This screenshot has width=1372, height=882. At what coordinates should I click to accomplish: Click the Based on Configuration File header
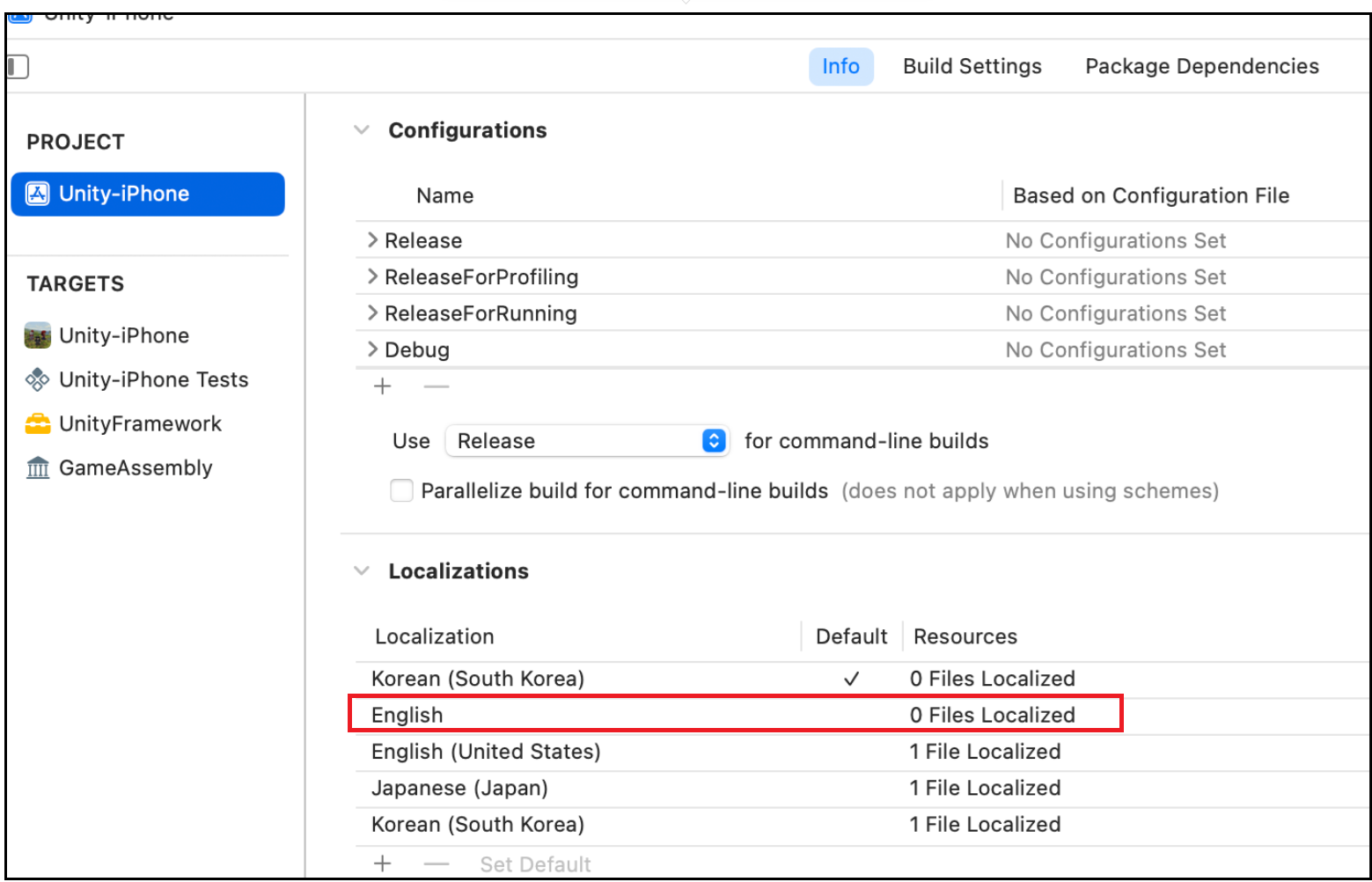[x=1150, y=195]
